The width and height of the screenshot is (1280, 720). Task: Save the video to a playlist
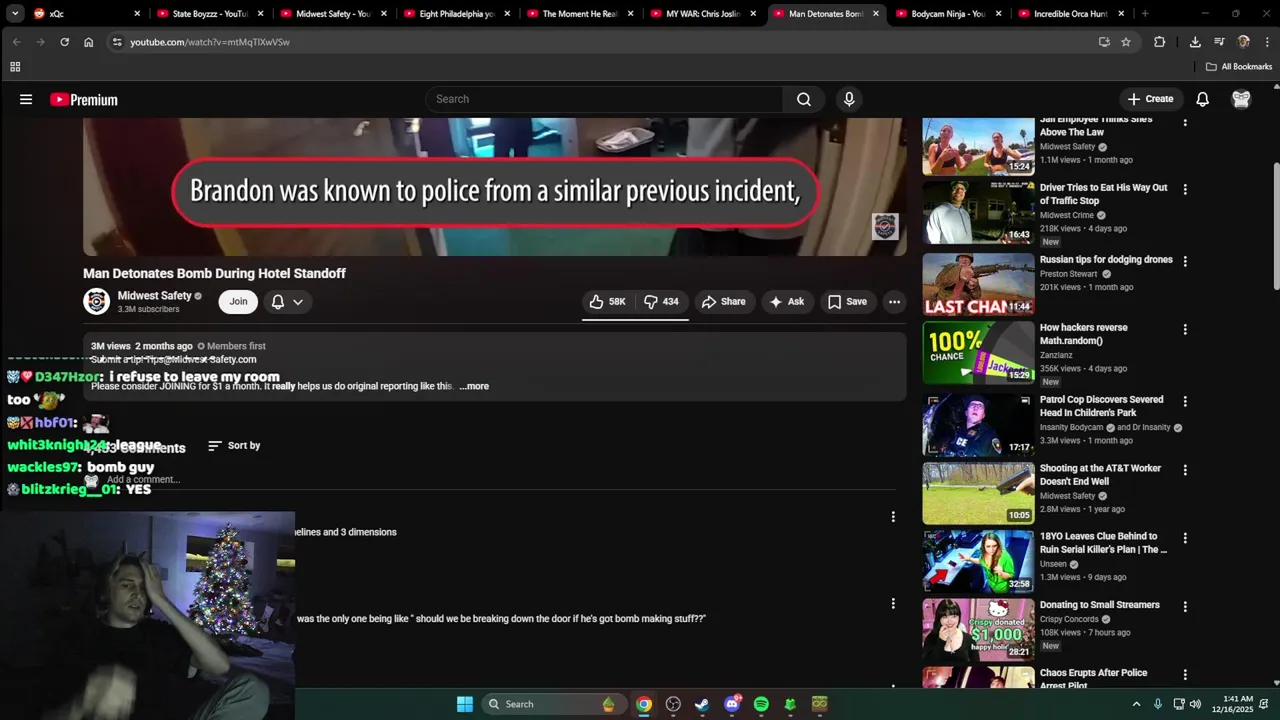[x=847, y=301]
